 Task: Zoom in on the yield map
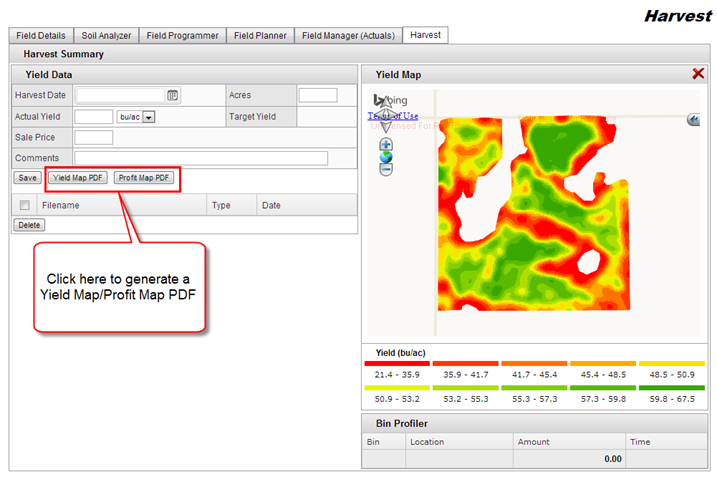coord(386,145)
